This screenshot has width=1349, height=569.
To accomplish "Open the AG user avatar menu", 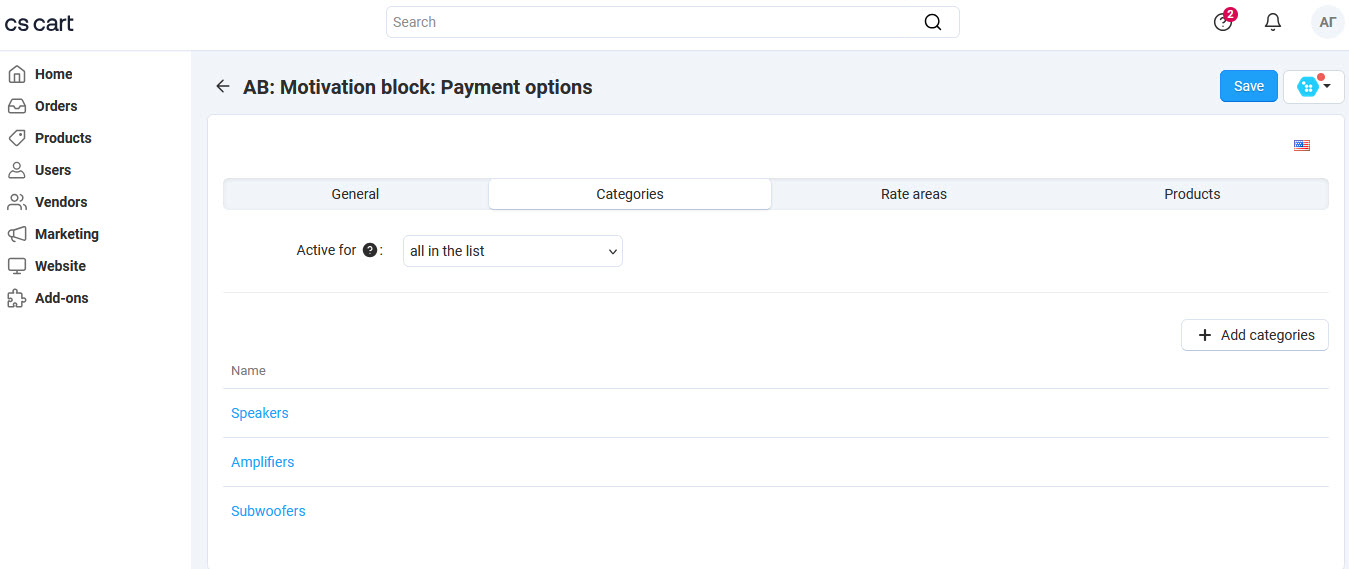I will (1327, 22).
